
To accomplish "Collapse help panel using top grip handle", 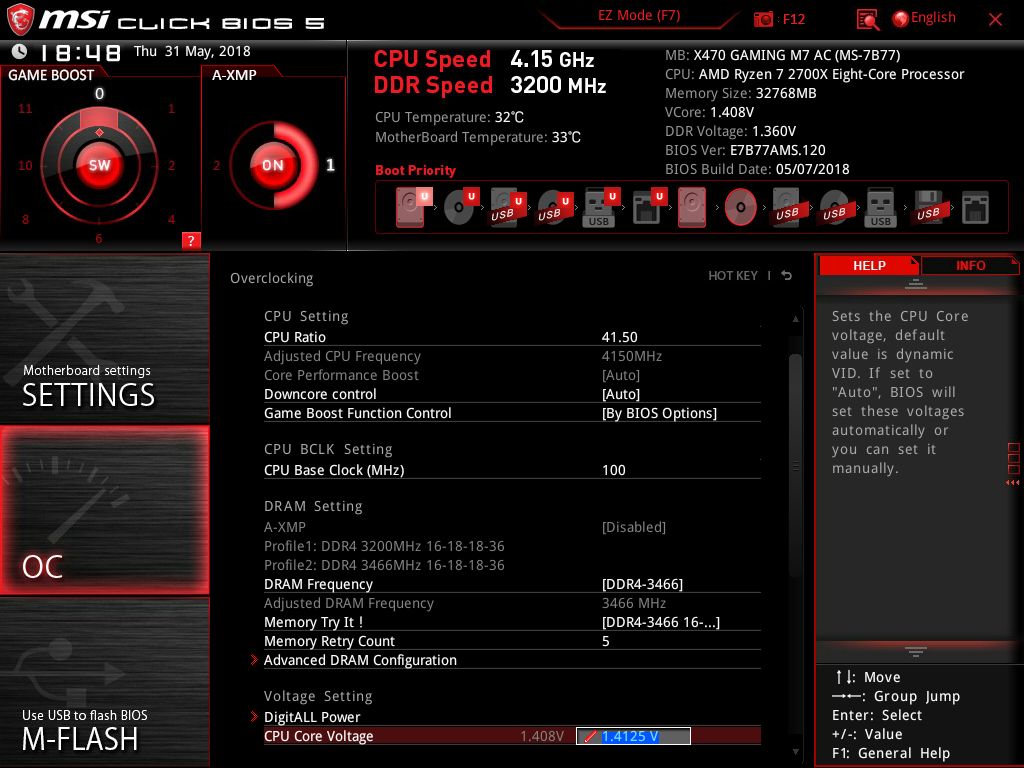I will click(915, 283).
